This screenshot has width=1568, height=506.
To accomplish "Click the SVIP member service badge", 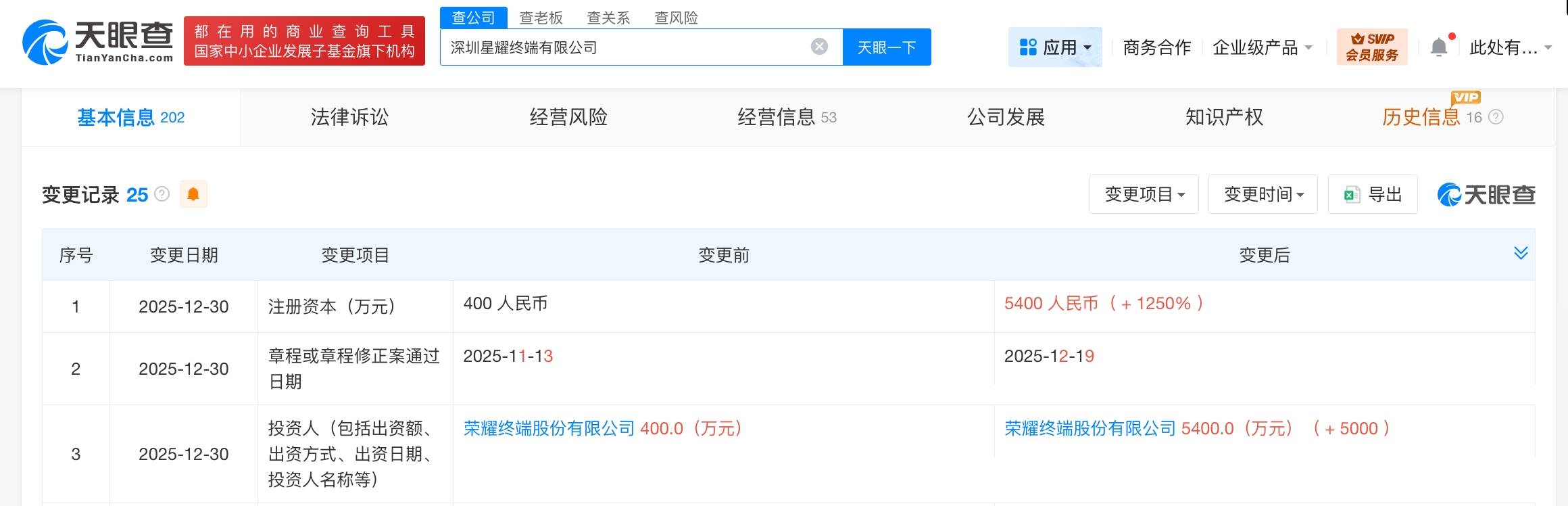I will (x=1371, y=47).
